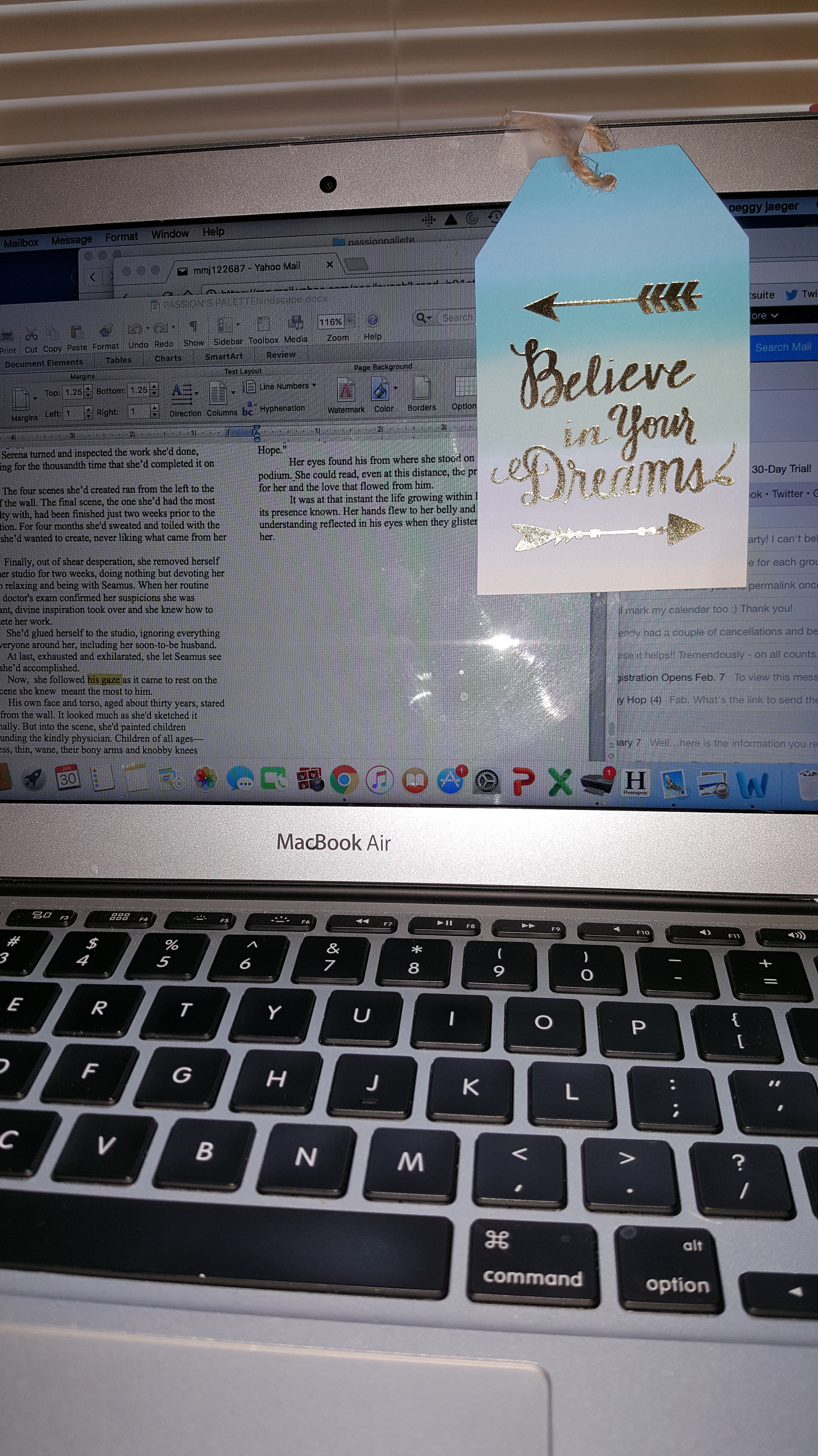Expand the Line Numbers dropdown
This screenshot has width=818, height=1456.
click(x=314, y=385)
